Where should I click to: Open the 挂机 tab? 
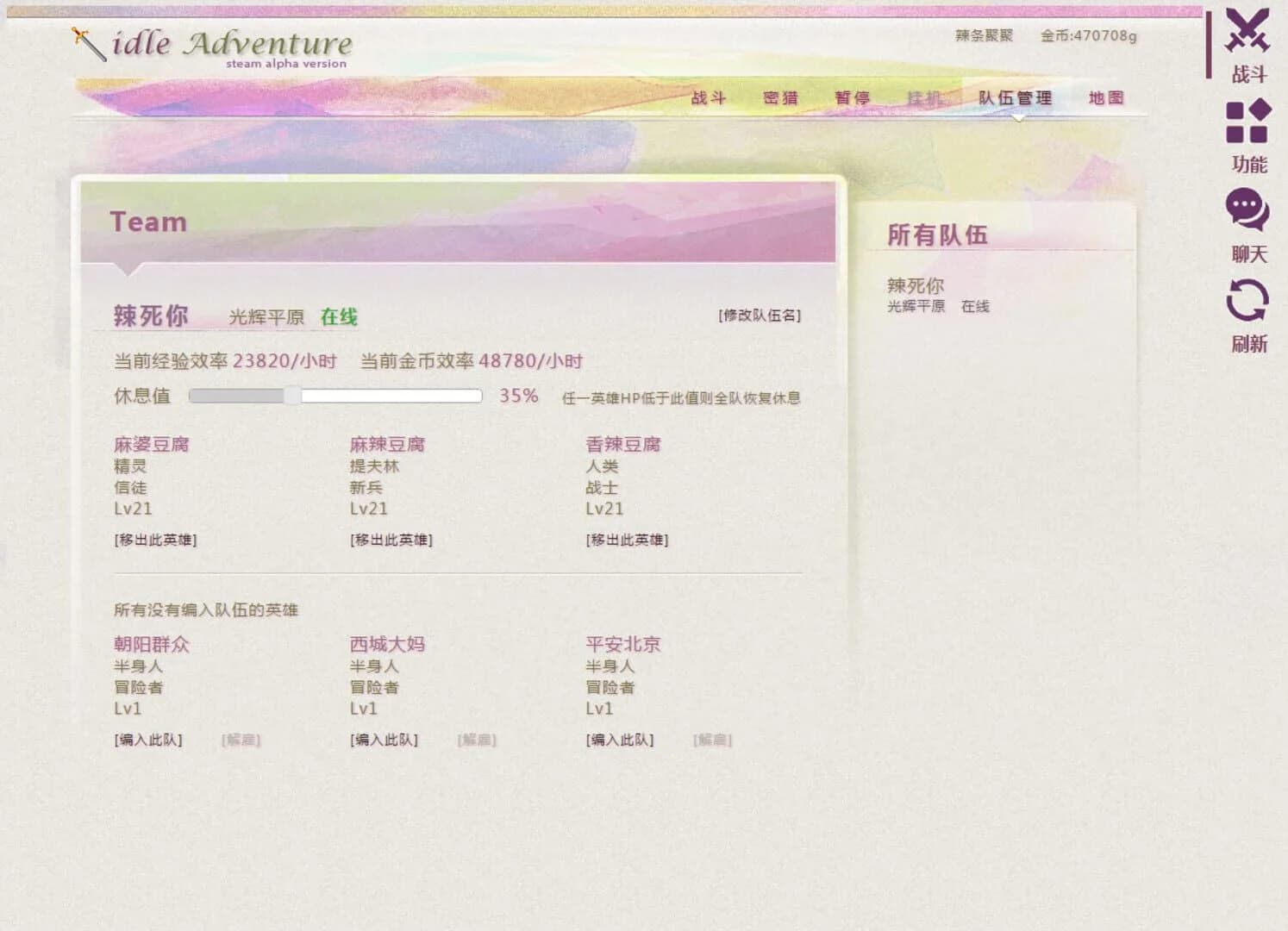(x=924, y=97)
